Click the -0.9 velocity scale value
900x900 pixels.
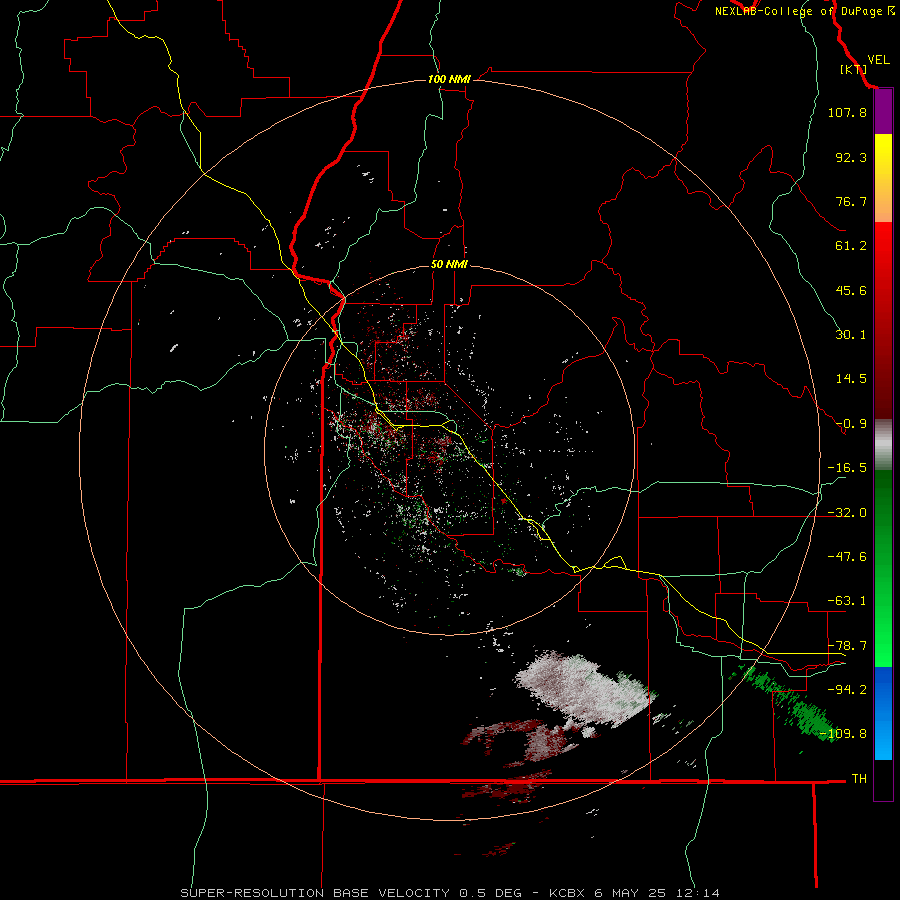click(x=851, y=424)
